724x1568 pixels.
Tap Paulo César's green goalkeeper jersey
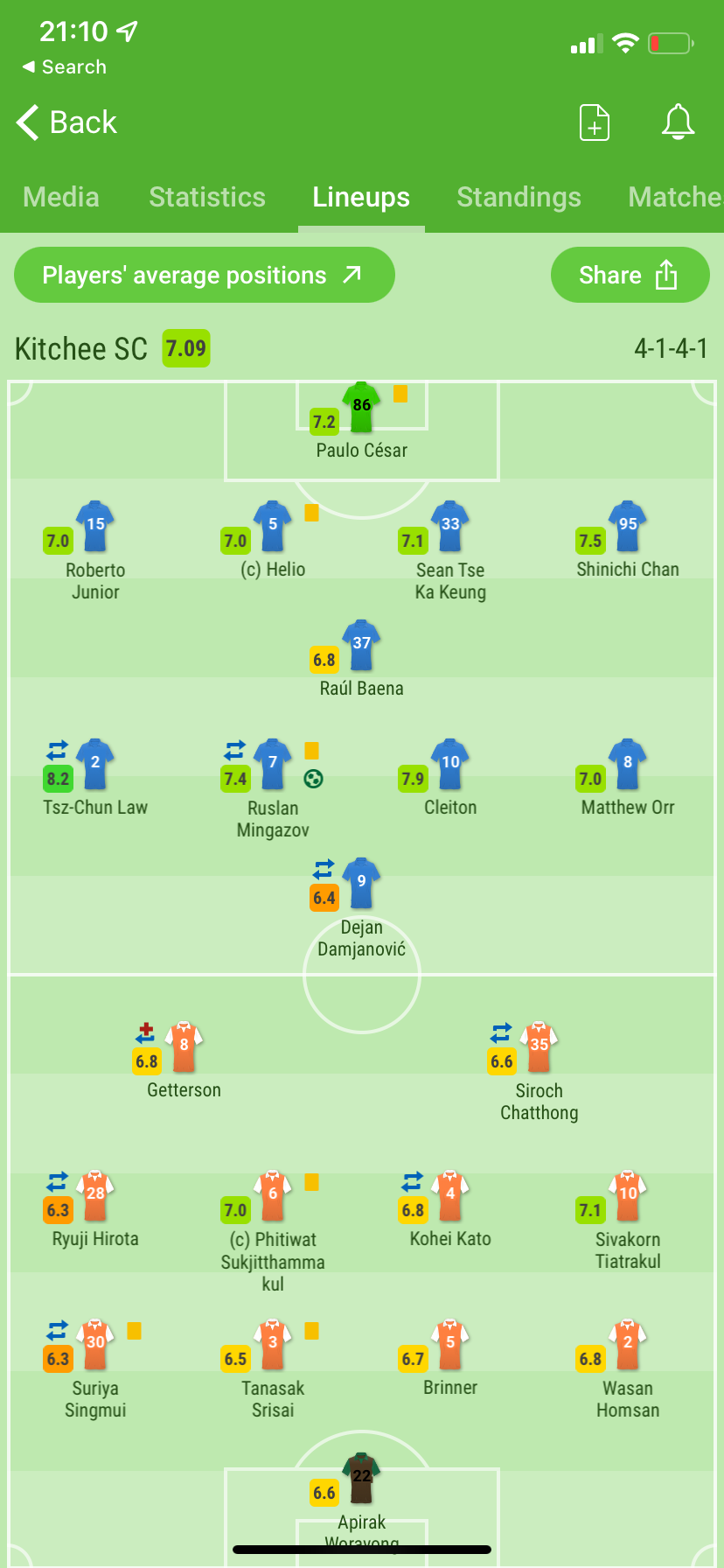click(361, 408)
